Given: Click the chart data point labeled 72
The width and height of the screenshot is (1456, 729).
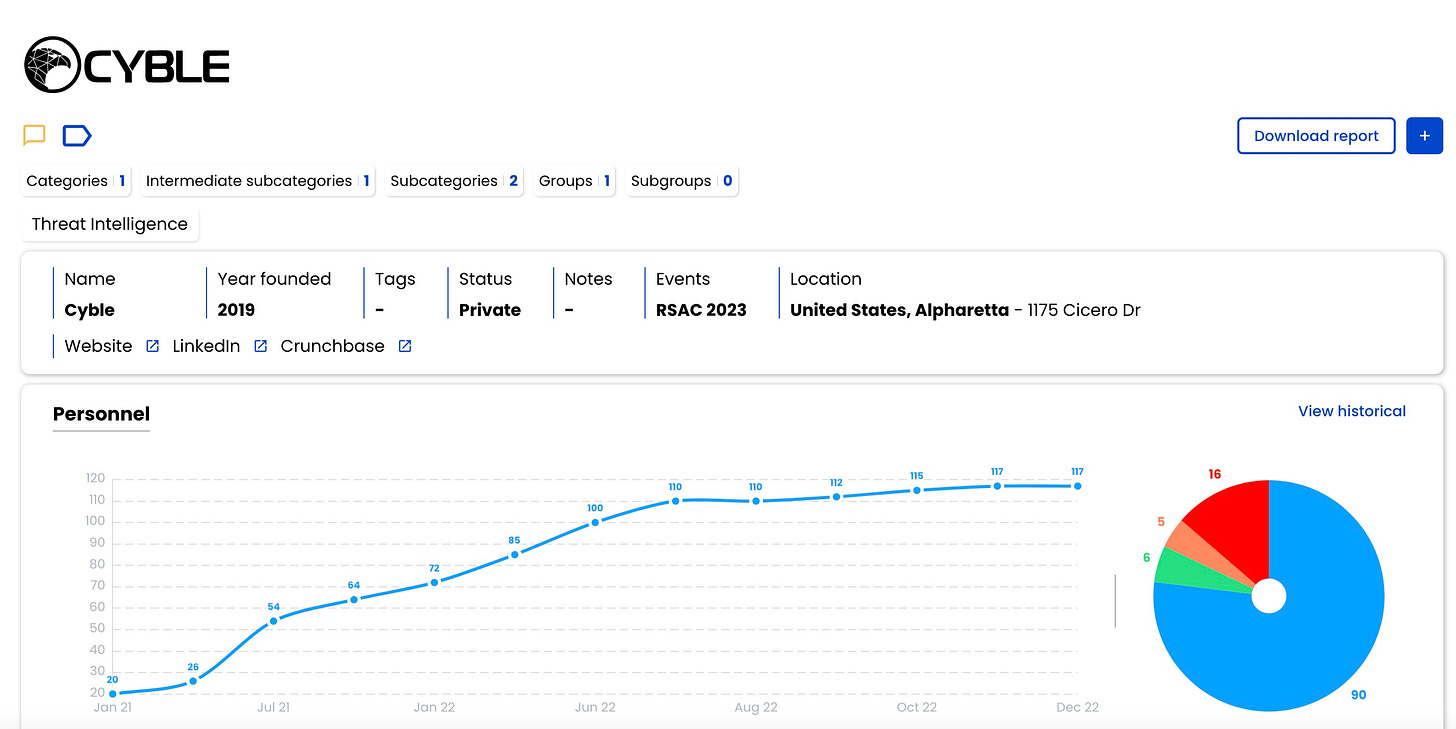Looking at the screenshot, I should 434,582.
